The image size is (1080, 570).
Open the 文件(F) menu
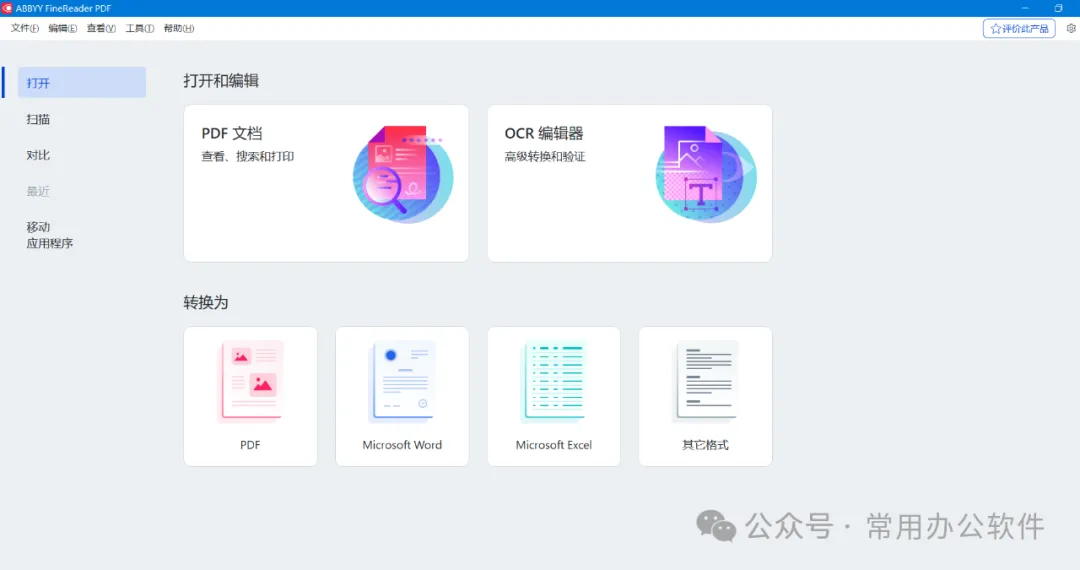[x=25, y=28]
